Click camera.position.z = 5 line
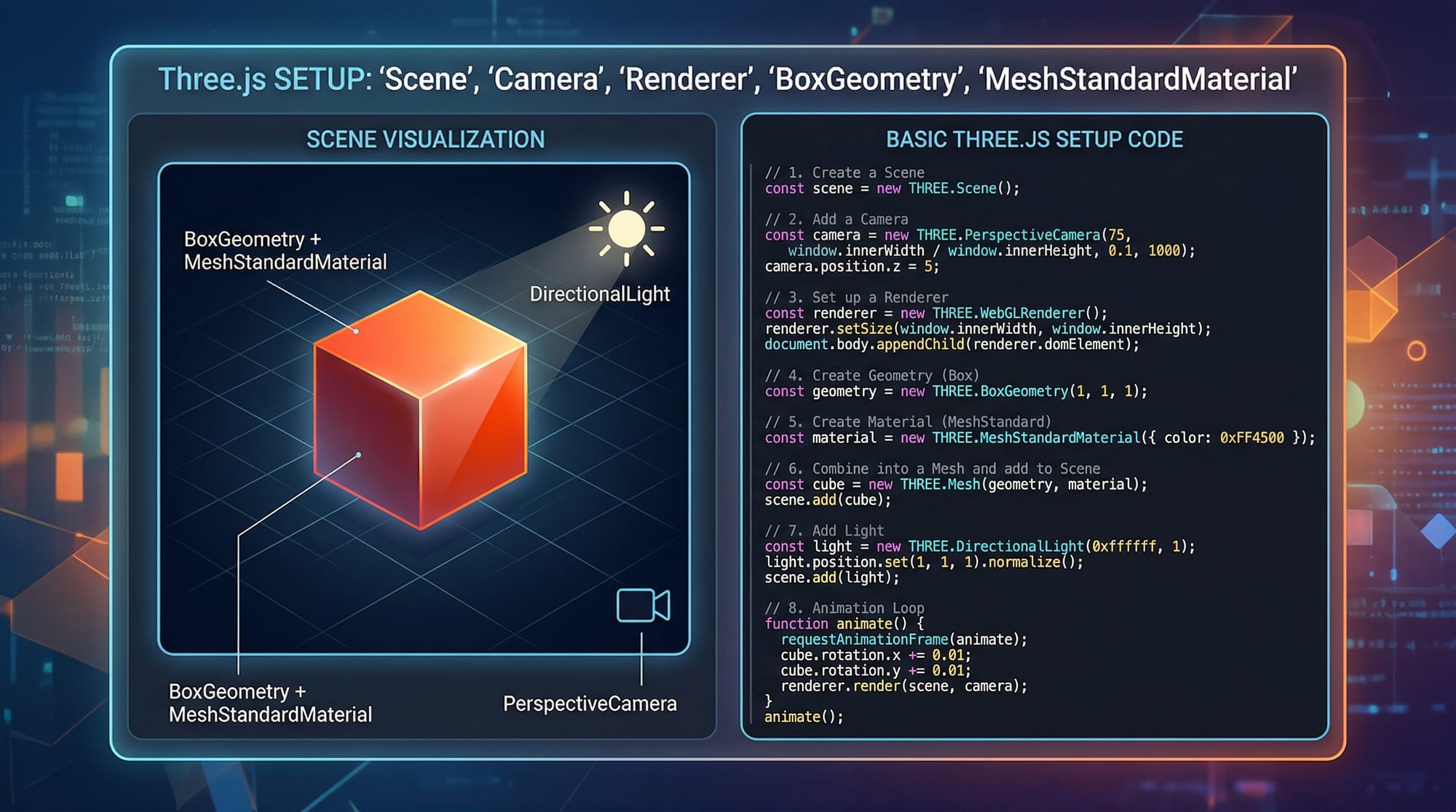The width and height of the screenshot is (1456, 812). click(851, 267)
